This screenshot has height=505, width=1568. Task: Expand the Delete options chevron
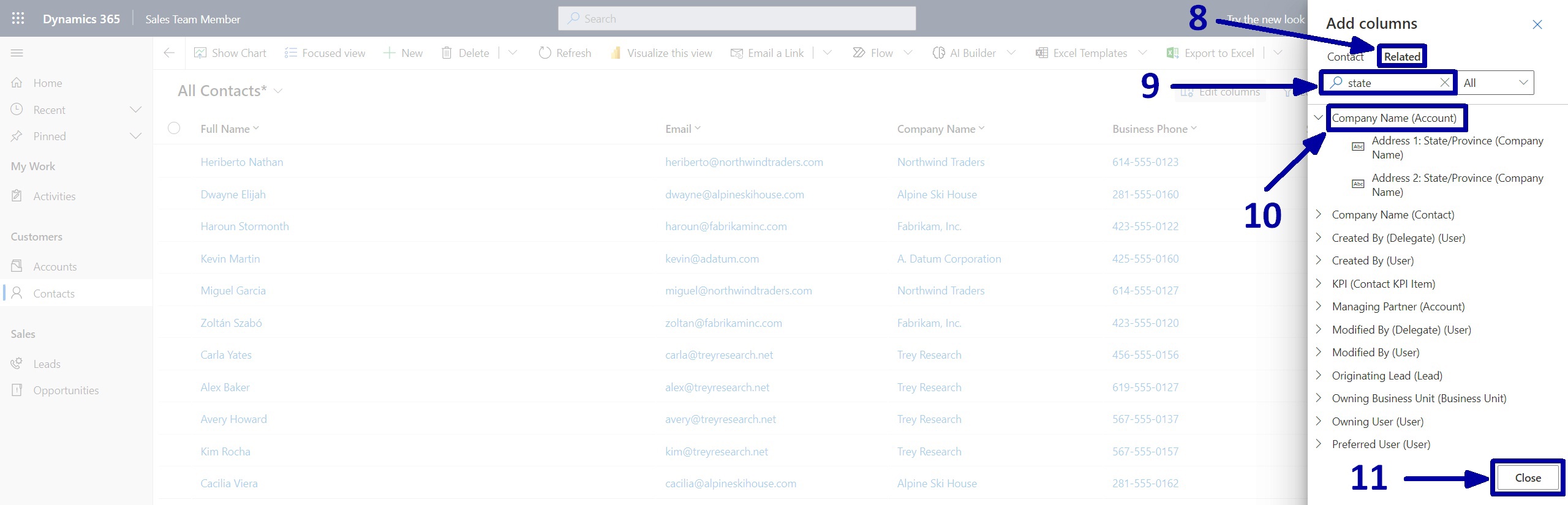(513, 53)
